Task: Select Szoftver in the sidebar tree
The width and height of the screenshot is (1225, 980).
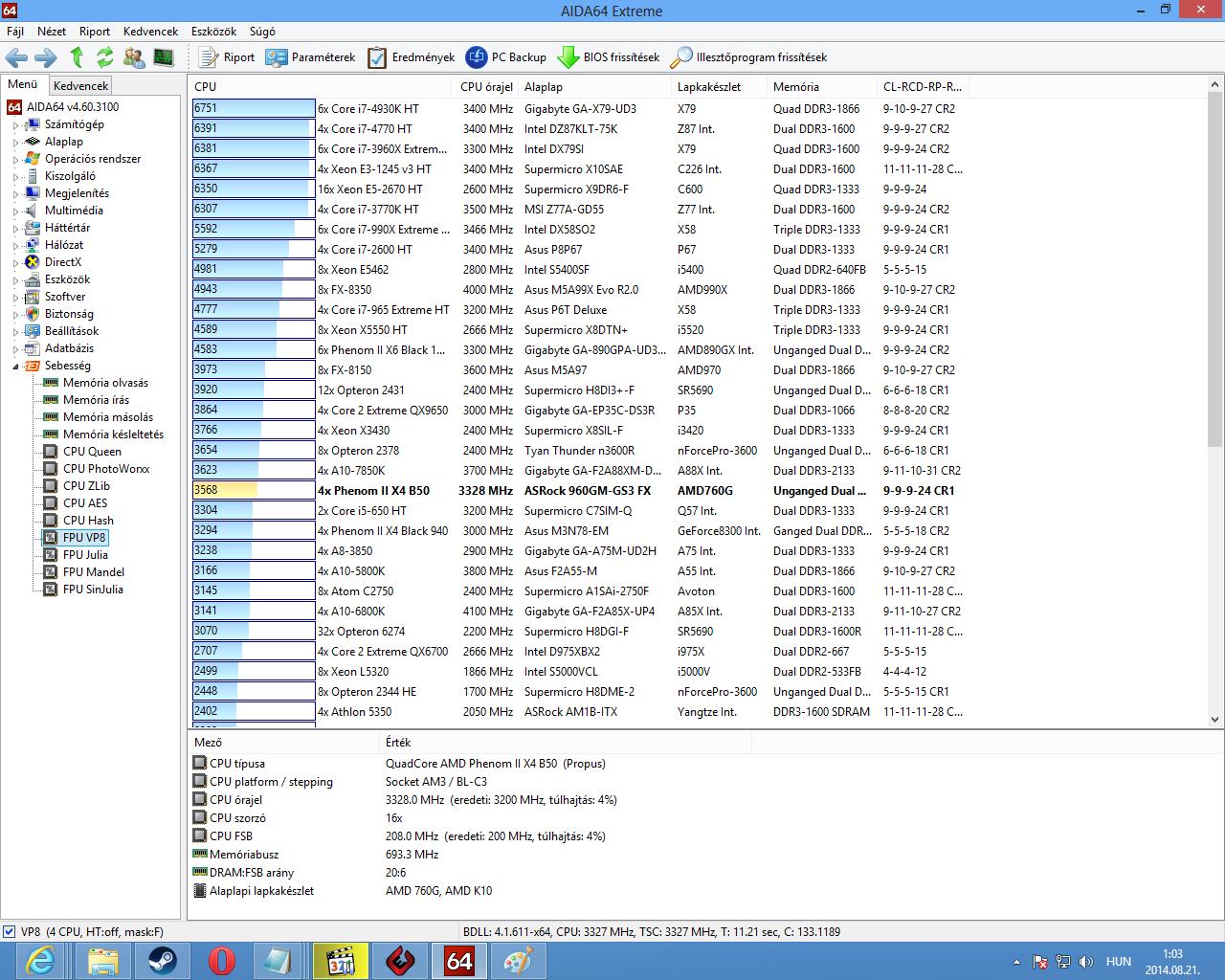Action: 65,297
